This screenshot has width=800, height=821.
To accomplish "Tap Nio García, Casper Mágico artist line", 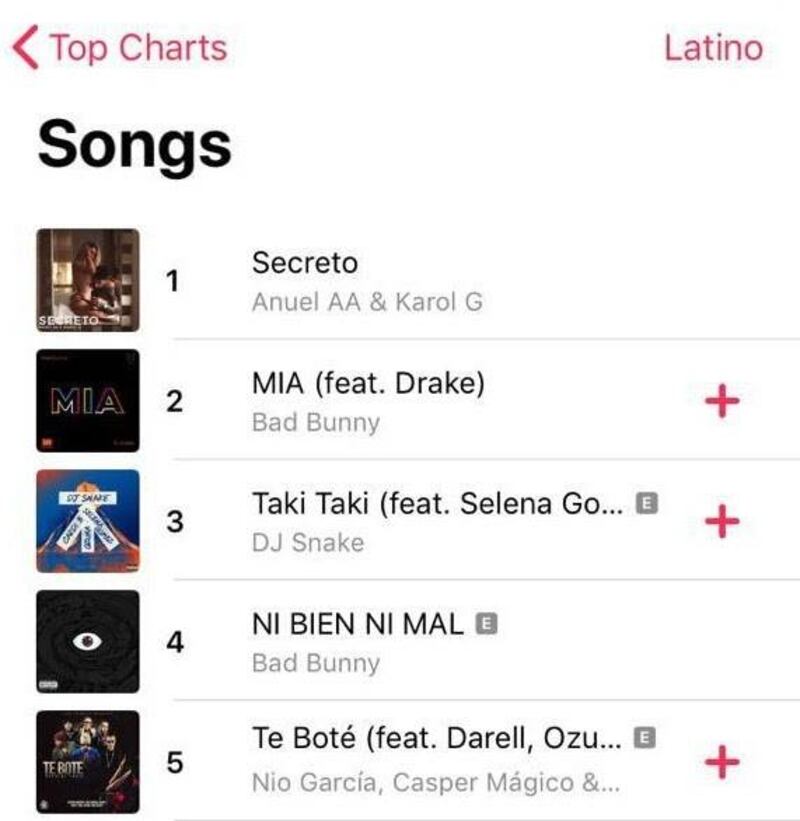I will point(436,783).
